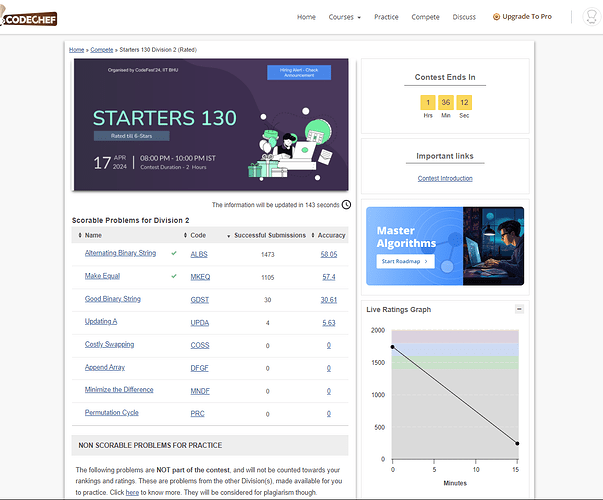Open the Compete page
Screen dimensions: 603x500
click(425, 17)
